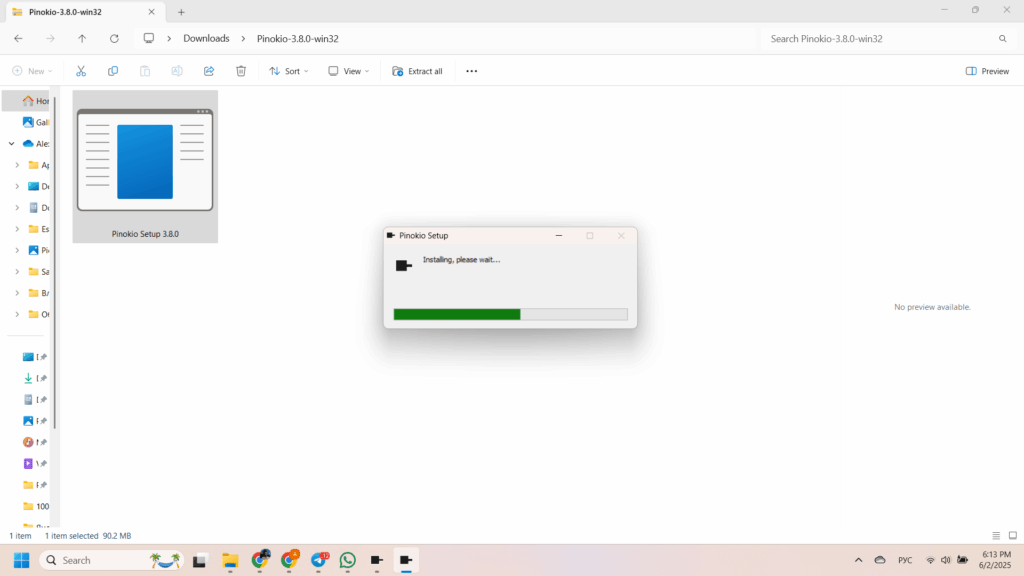The image size is (1024, 576).
Task: Toggle the Preview pane button
Action: [x=987, y=71]
